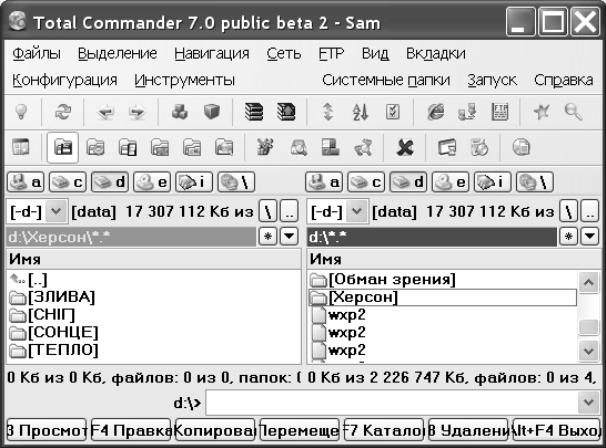Open the Инструменты menu
This screenshot has height=448, width=606.
click(184, 80)
